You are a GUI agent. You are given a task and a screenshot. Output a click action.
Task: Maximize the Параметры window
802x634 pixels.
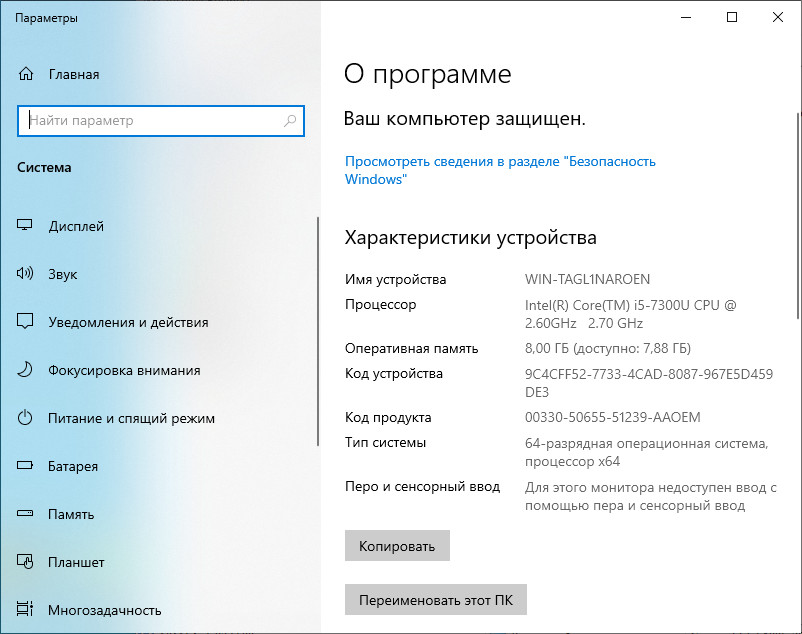pyautogui.click(x=732, y=17)
